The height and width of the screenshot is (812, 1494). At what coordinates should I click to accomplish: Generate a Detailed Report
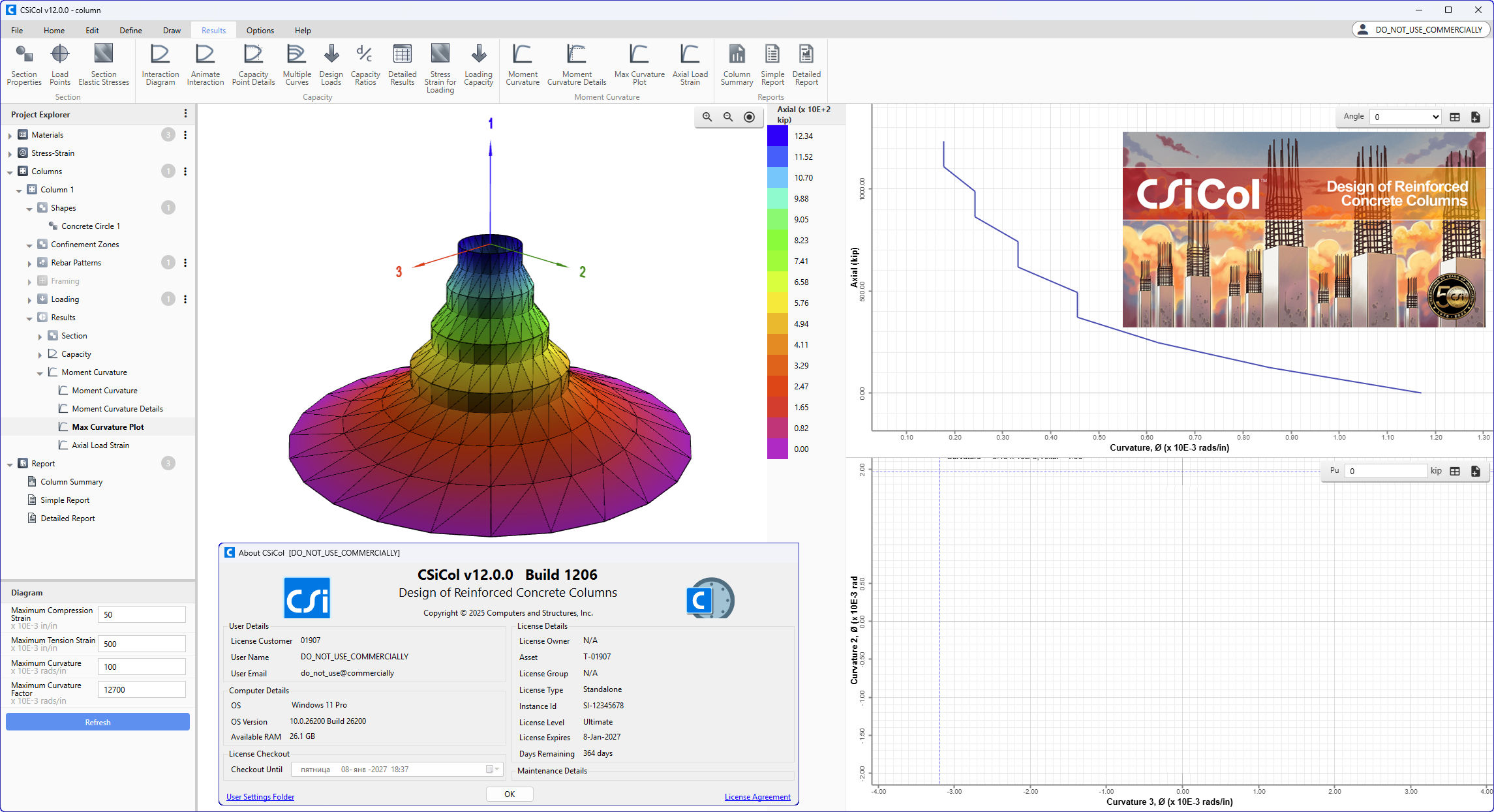[806, 63]
